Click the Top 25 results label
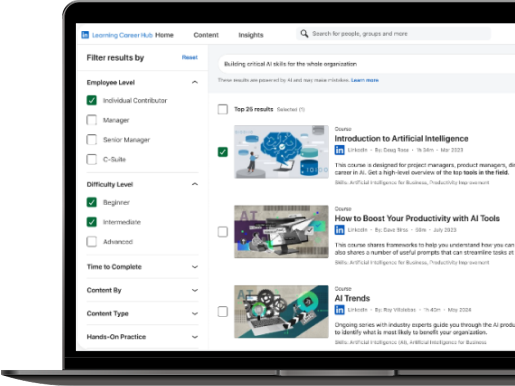 tap(254, 109)
